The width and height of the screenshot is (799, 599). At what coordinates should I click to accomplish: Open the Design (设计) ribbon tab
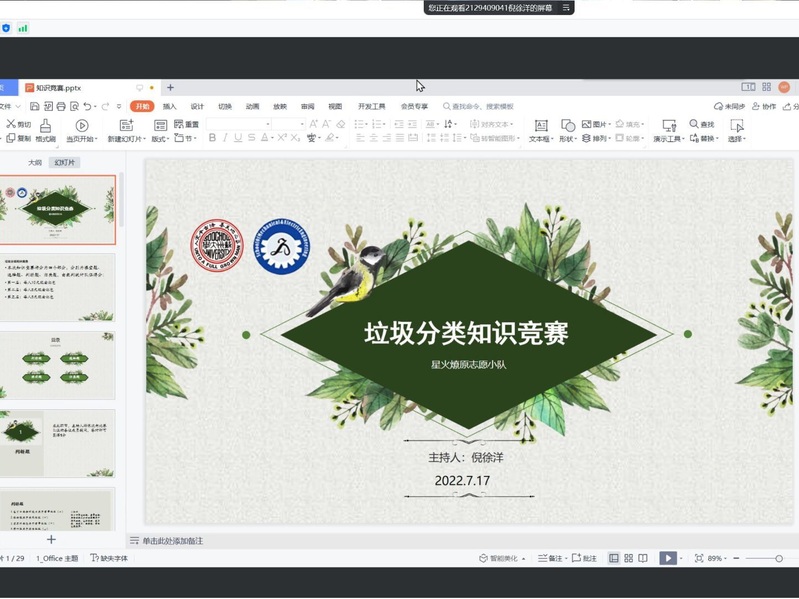[197, 106]
